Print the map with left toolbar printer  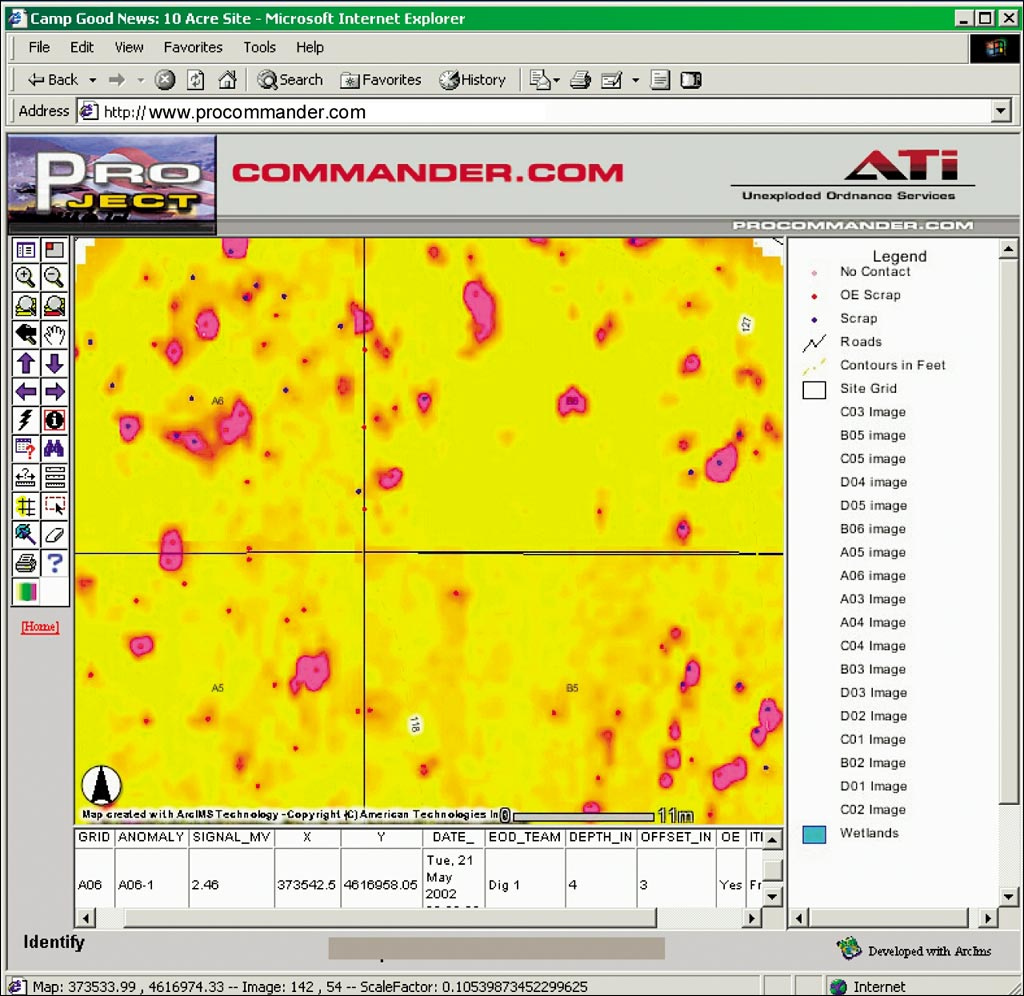(x=25, y=563)
